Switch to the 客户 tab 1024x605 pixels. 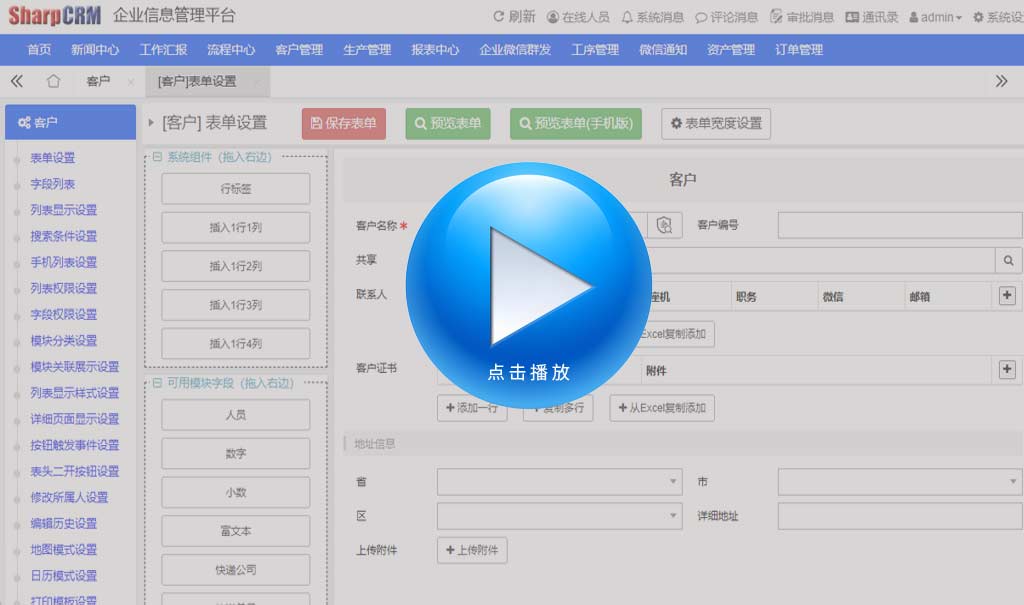point(98,81)
